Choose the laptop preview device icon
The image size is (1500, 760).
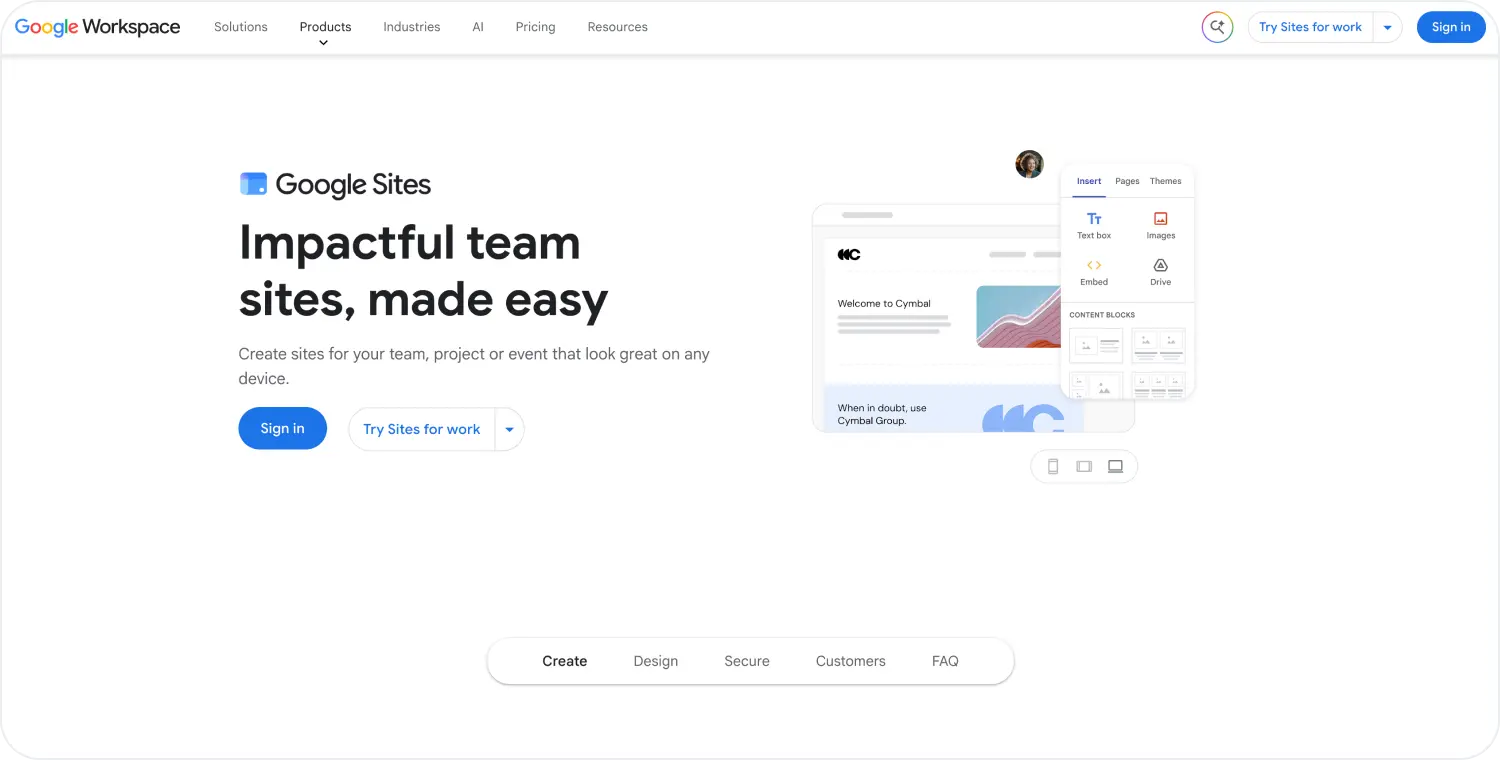click(x=1115, y=466)
